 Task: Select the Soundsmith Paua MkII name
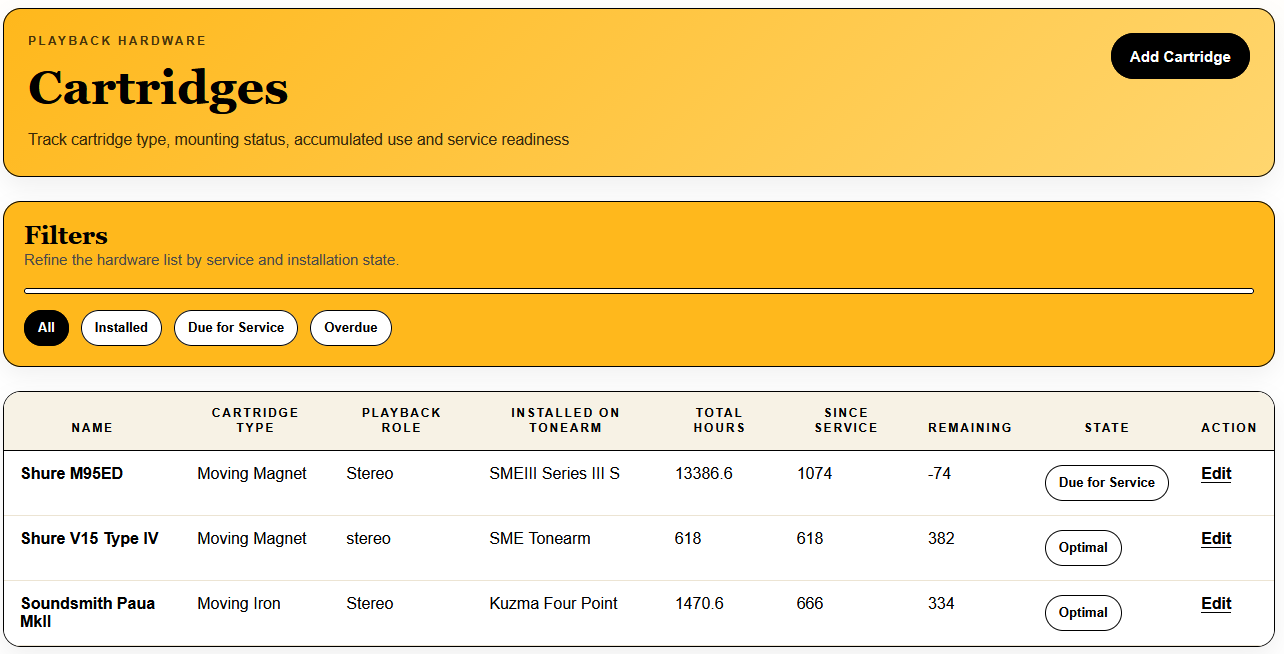(88, 612)
